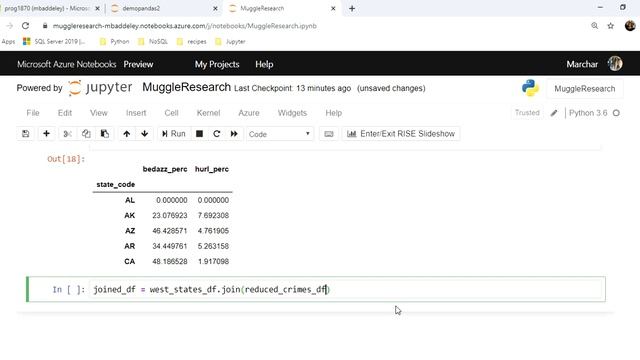Image resolution: width=640 pixels, height=360 pixels.
Task: Click the Trusted notebook indicator
Action: [x=527, y=113]
